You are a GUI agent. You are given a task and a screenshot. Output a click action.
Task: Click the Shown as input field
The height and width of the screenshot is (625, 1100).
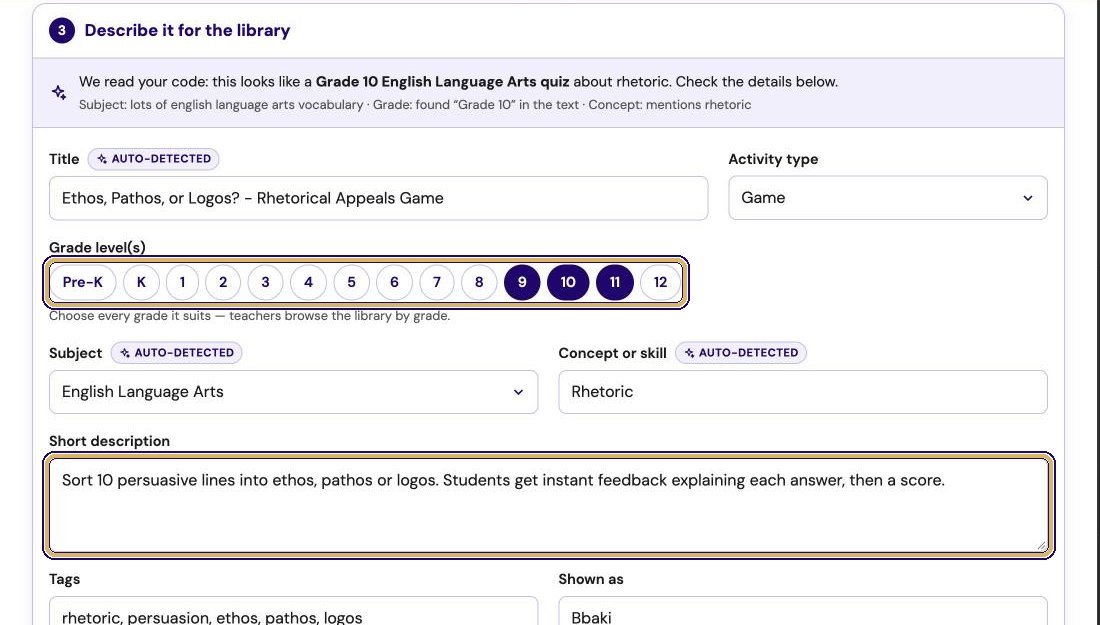(x=803, y=611)
